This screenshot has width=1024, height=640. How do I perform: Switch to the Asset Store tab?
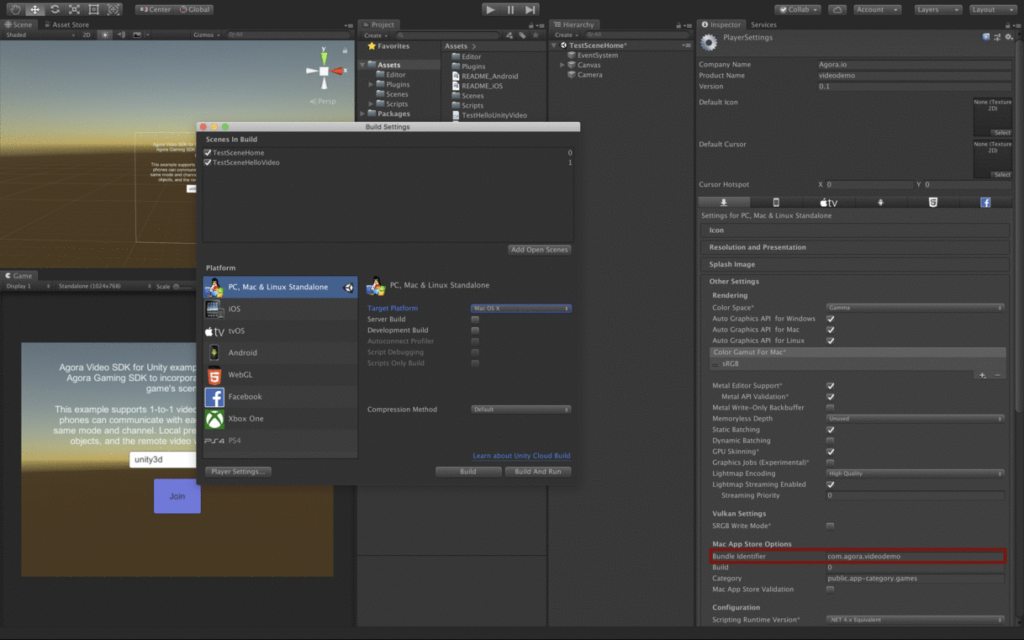pos(67,25)
